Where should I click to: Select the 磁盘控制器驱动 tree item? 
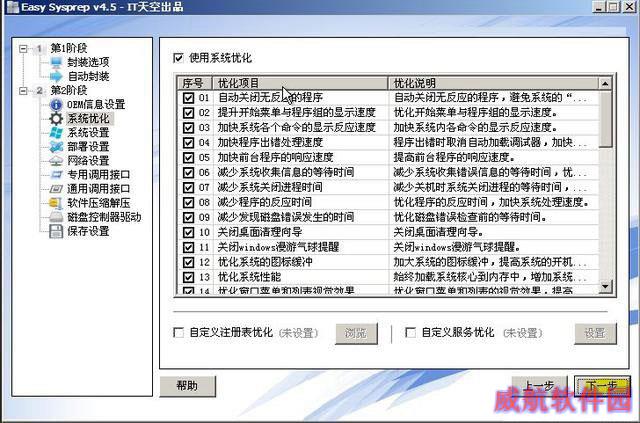tap(104, 217)
